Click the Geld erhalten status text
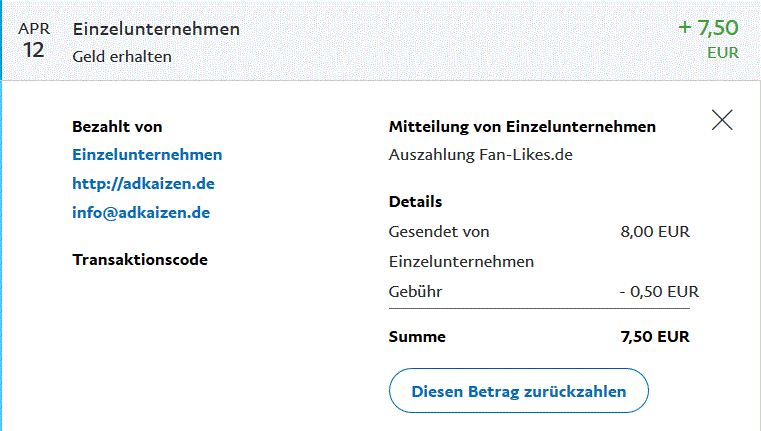The width and height of the screenshot is (761, 431). pyautogui.click(x=122, y=57)
